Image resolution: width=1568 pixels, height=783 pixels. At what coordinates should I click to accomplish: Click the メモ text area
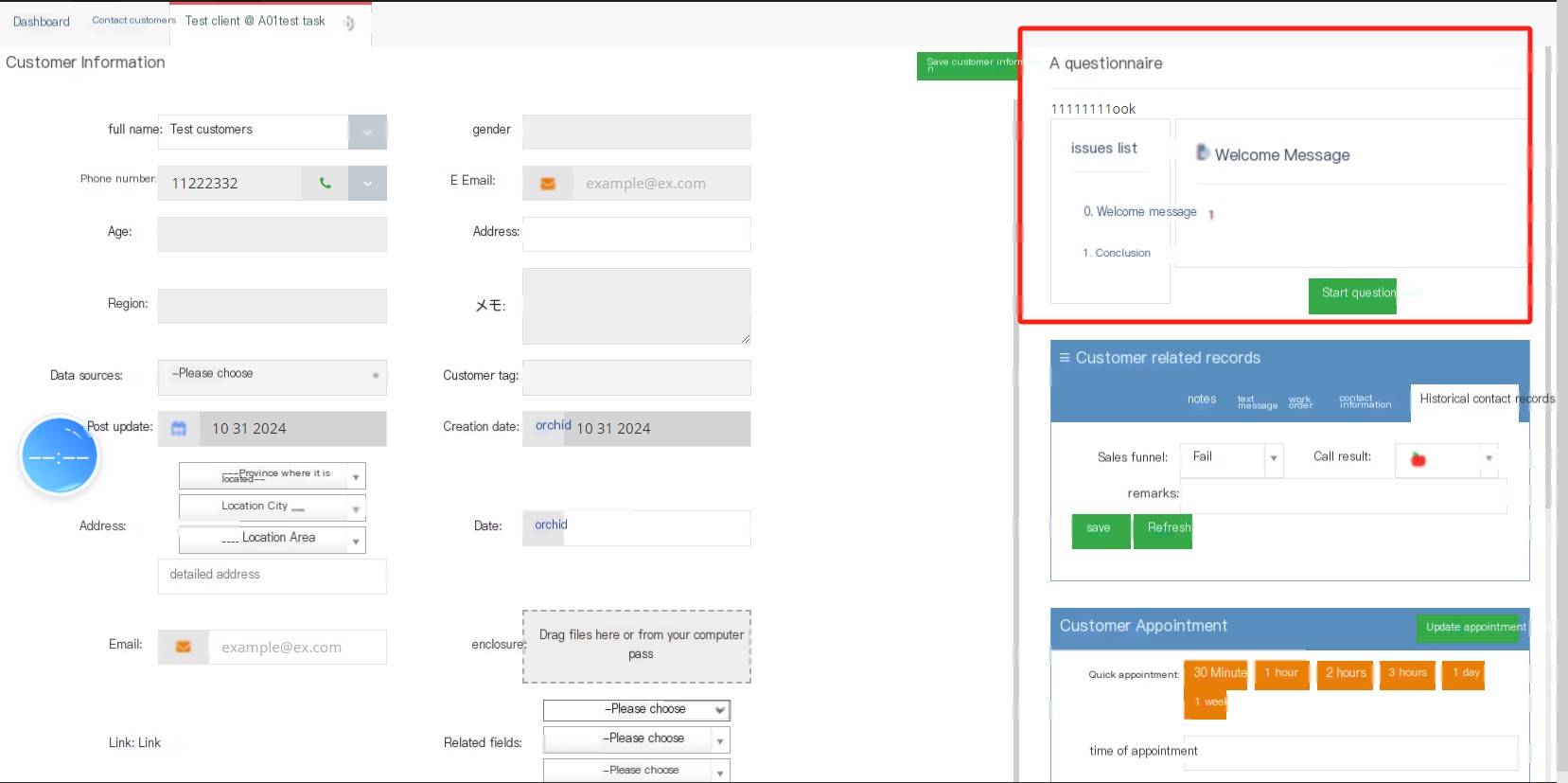click(637, 306)
